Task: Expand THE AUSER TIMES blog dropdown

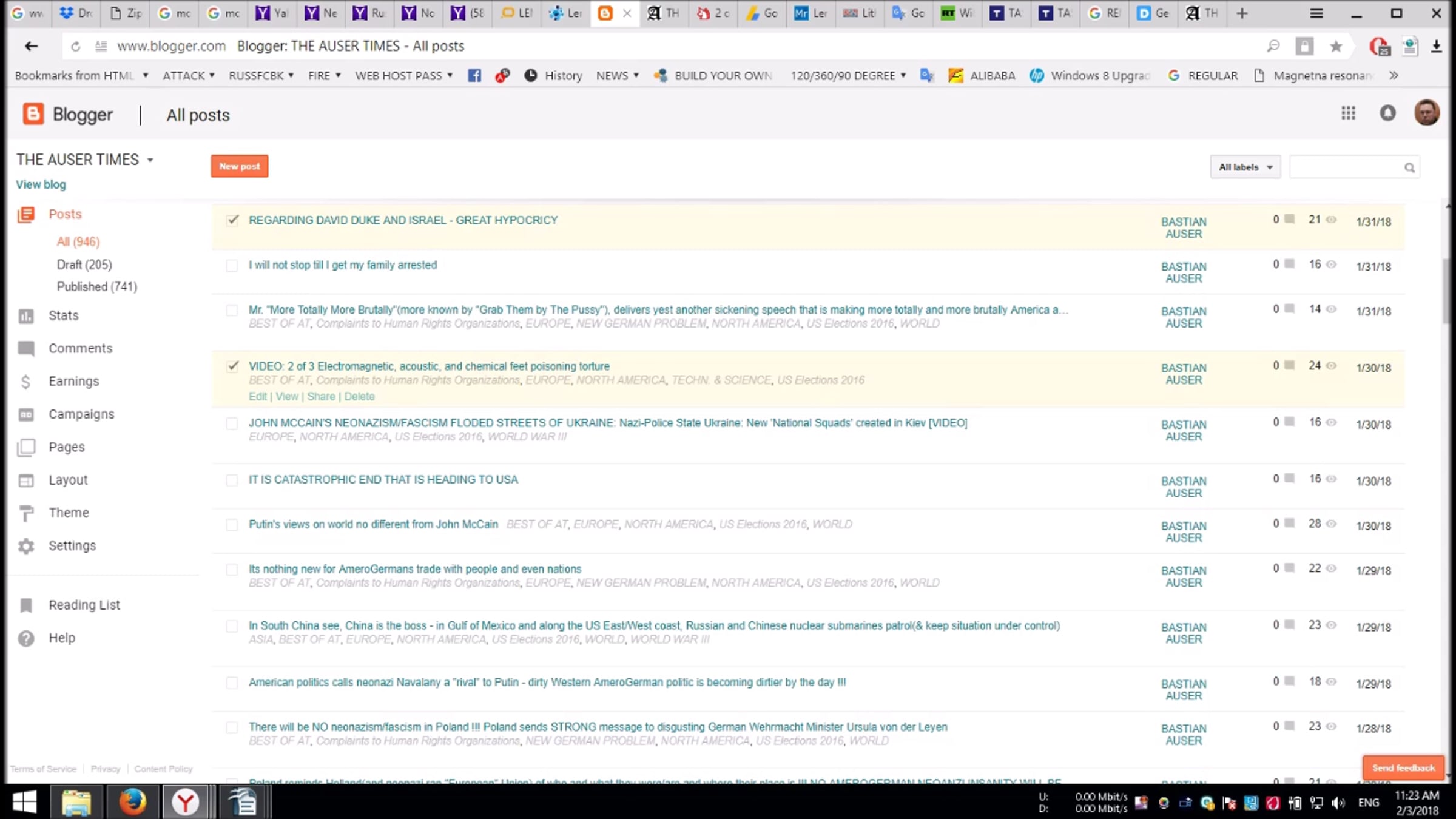Action: 150,160
